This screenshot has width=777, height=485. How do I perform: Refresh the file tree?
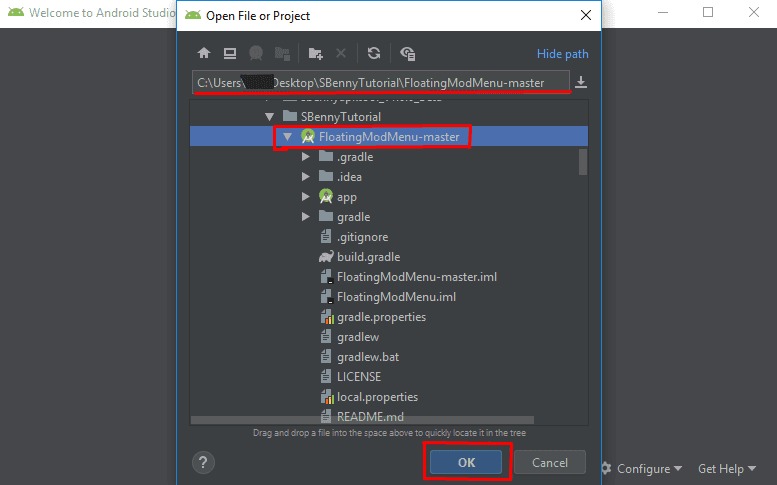(374, 53)
